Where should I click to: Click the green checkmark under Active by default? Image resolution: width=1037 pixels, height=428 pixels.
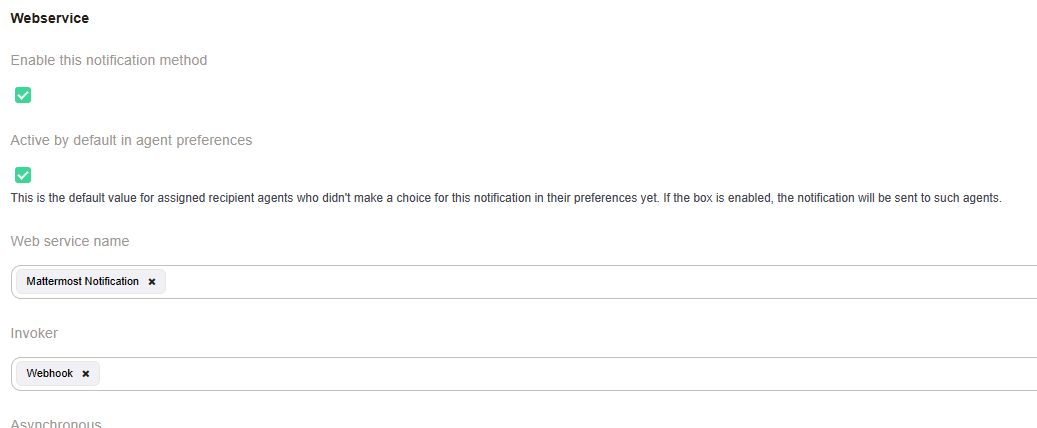click(23, 175)
